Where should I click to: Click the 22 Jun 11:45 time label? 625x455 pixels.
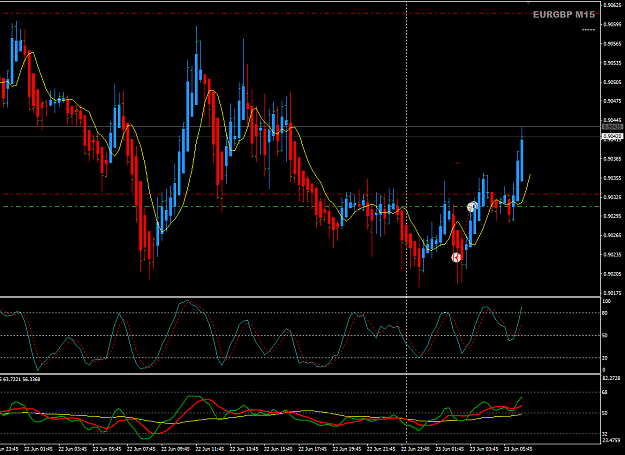pyautogui.click(x=210, y=449)
